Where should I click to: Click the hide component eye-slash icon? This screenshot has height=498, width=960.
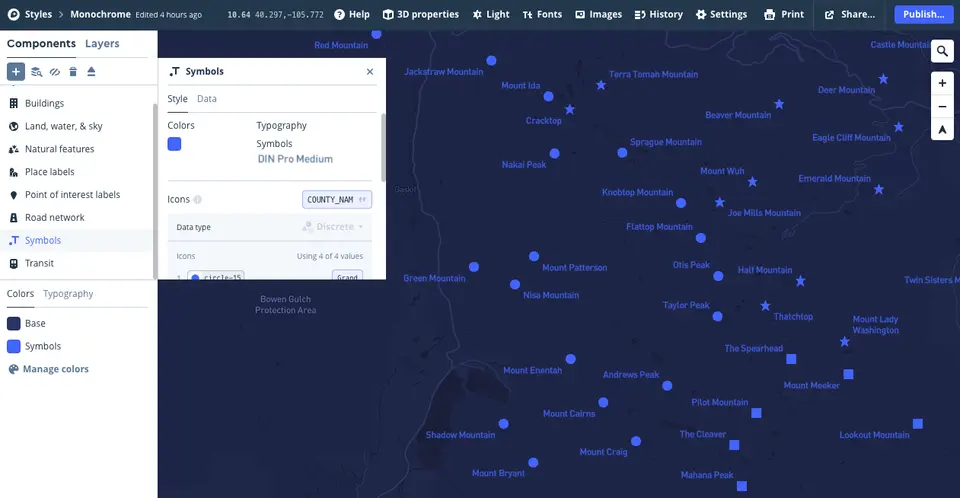[x=55, y=72]
